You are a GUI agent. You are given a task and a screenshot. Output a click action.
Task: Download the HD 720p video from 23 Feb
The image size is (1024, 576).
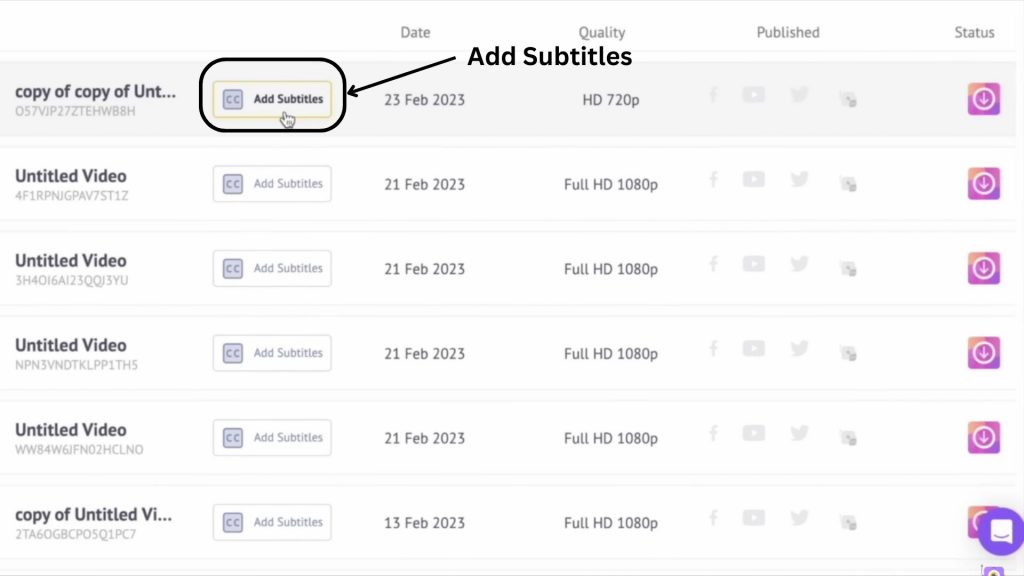[984, 99]
